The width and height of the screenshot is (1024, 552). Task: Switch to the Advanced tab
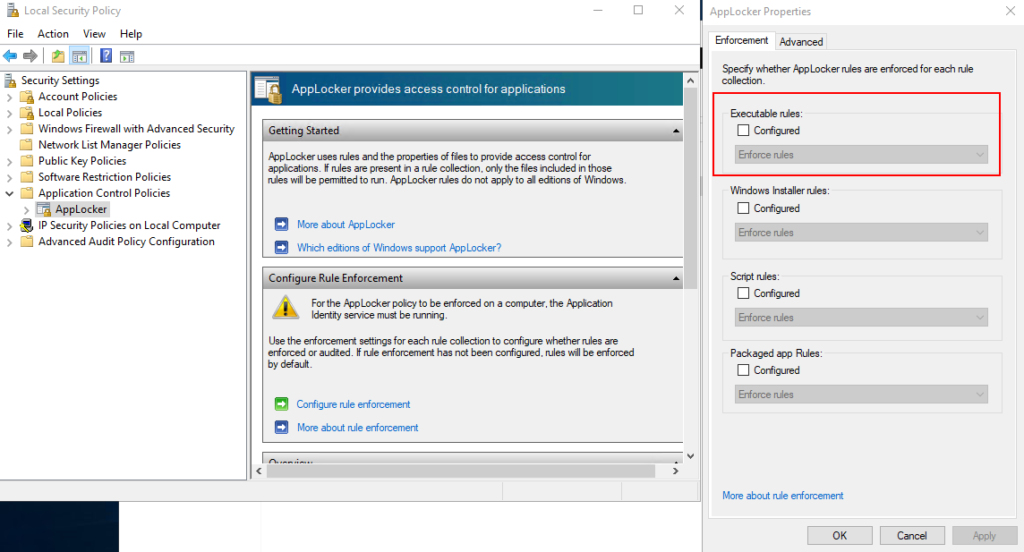[801, 41]
